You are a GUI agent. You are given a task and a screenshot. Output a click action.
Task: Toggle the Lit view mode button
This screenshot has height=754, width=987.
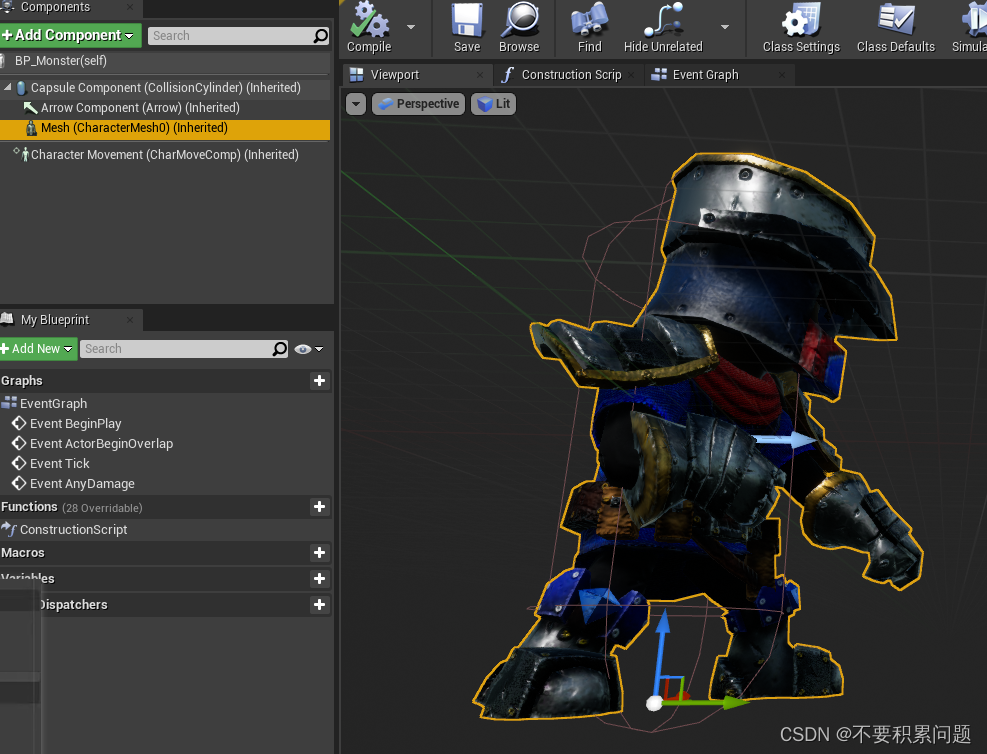[493, 104]
